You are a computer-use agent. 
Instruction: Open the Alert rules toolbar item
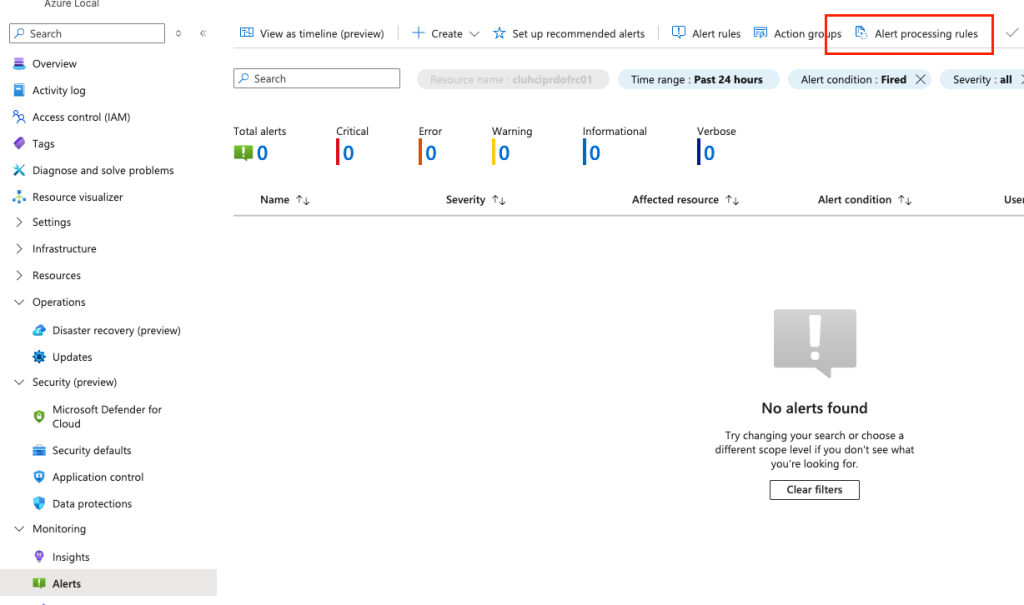tap(706, 34)
